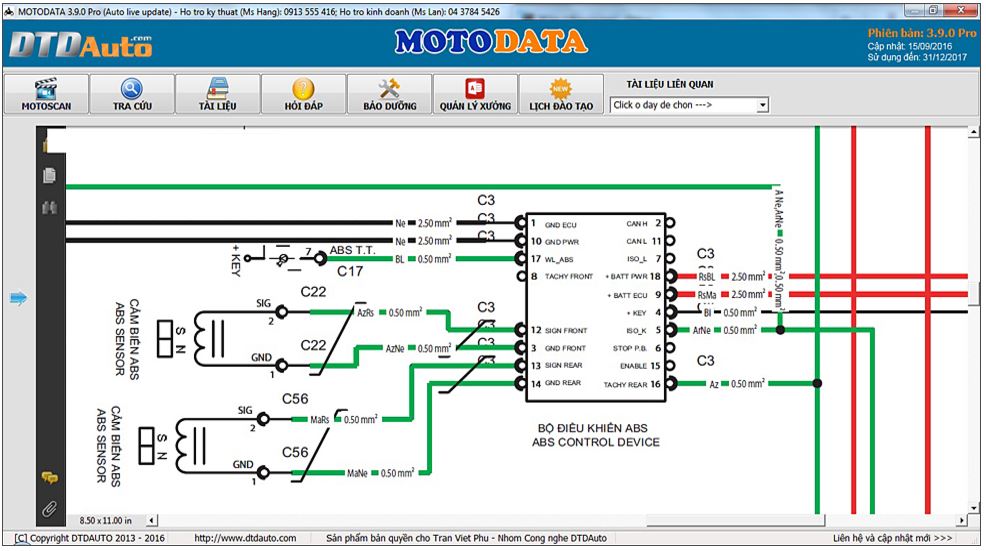Click 'ENABLE' pin 15 label
Viewport: 986px width, 551px height.
[634, 366]
